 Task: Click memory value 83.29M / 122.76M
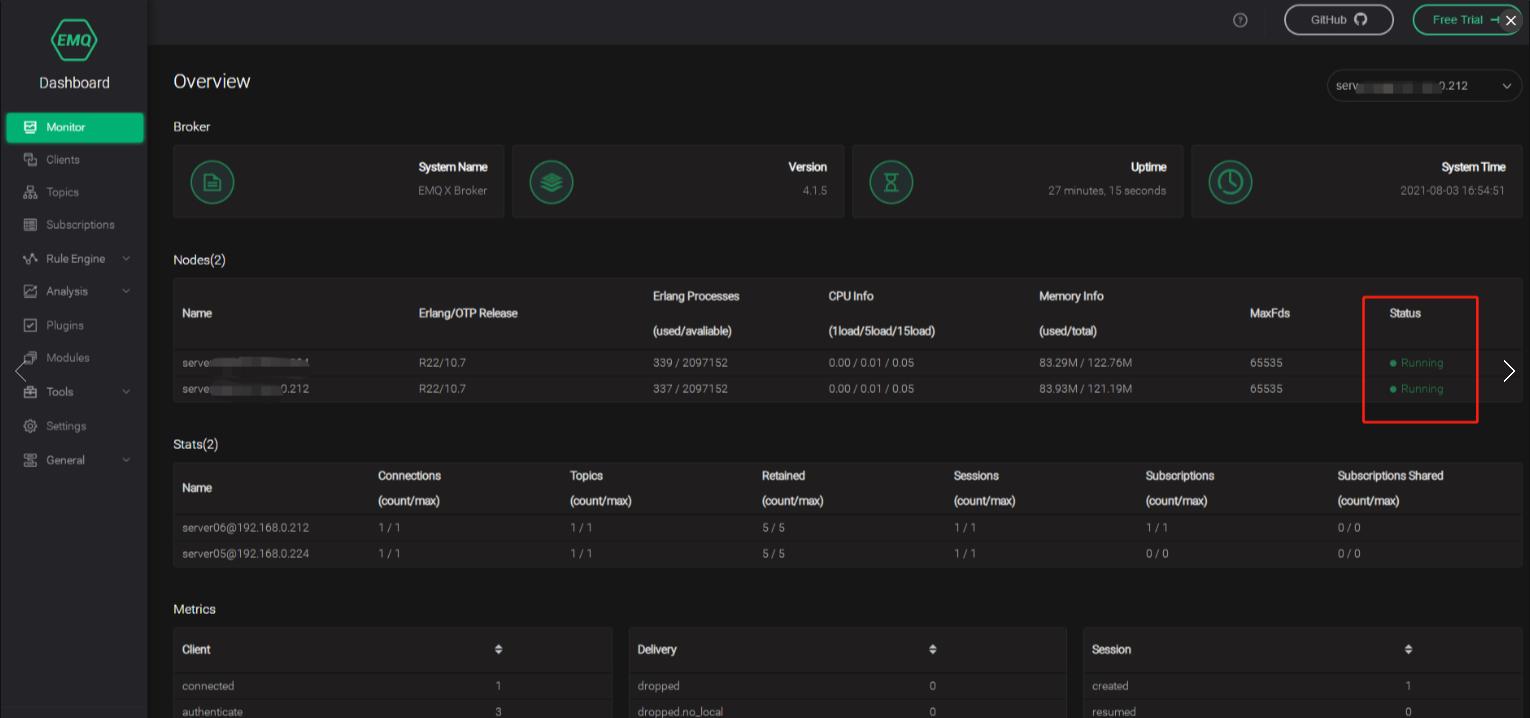point(1085,363)
